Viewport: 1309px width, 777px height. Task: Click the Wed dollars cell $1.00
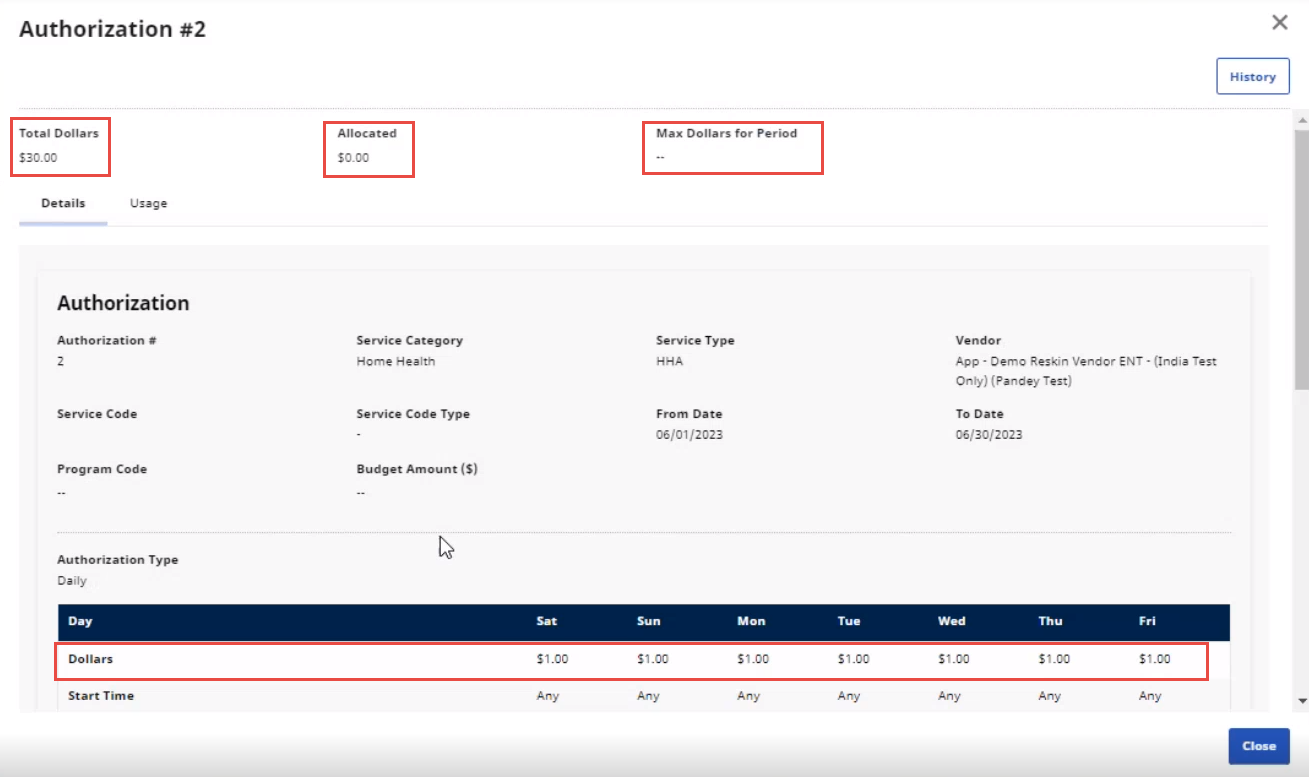[953, 659]
